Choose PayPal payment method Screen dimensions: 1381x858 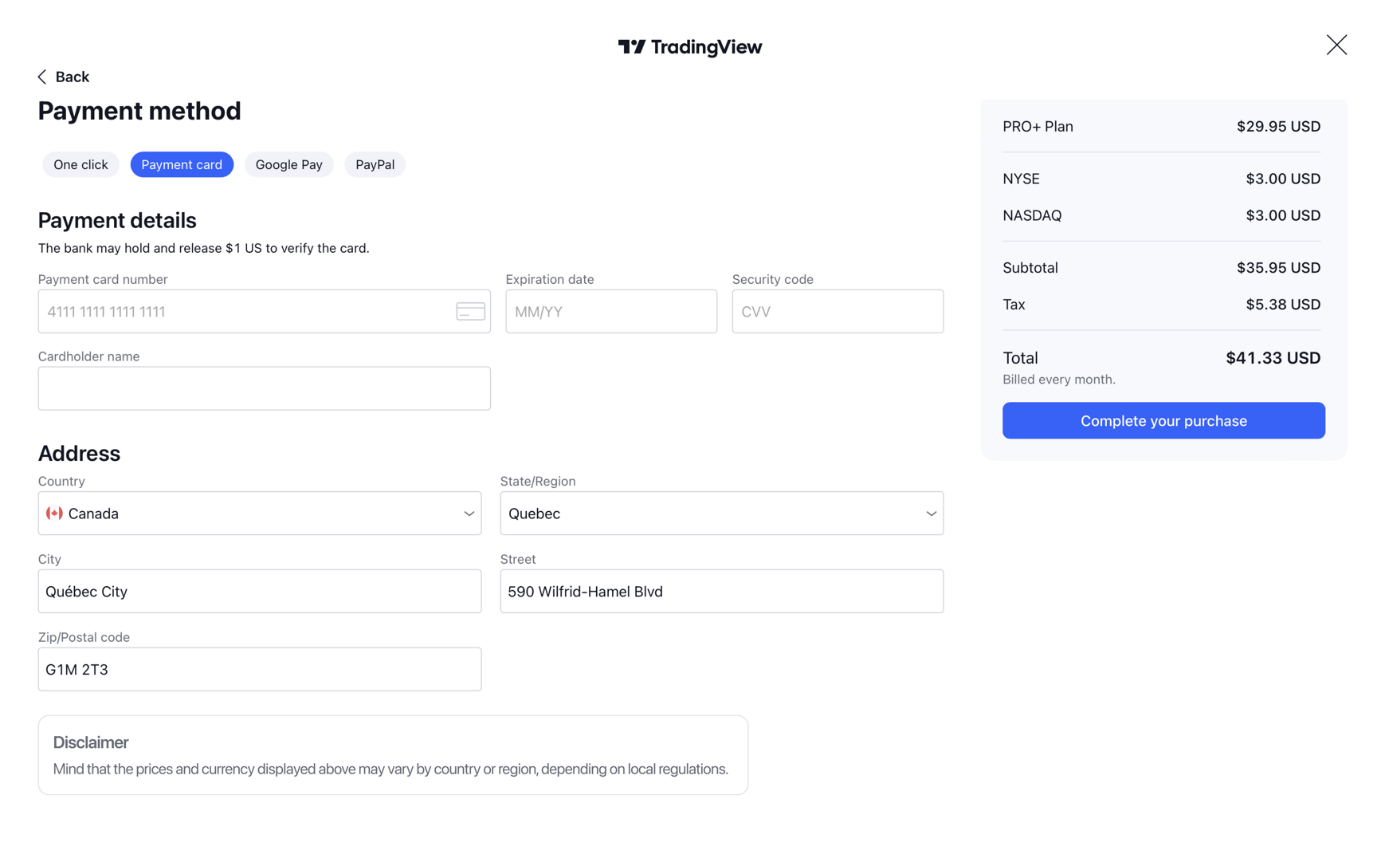(375, 165)
